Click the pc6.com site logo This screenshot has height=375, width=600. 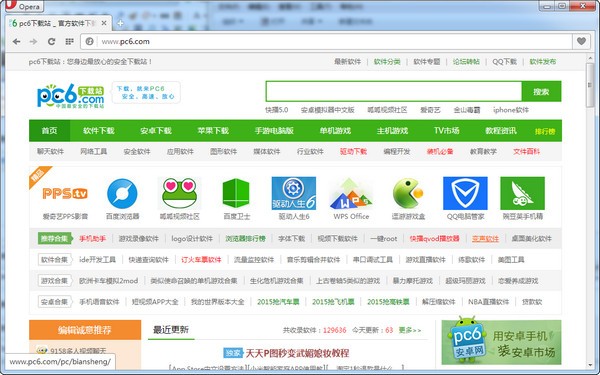pyautogui.click(x=70, y=96)
